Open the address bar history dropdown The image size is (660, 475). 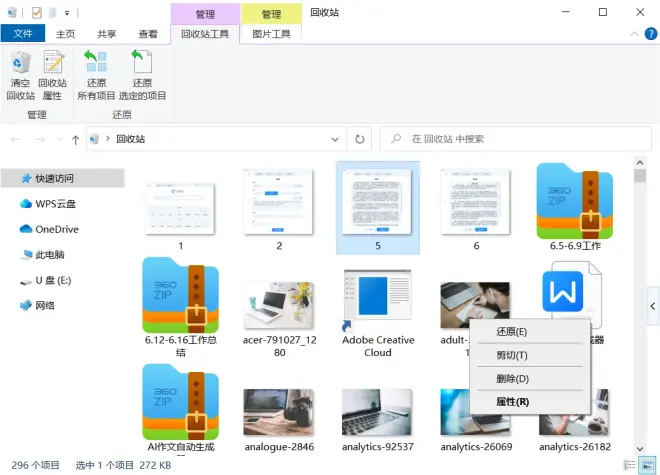[x=336, y=139]
